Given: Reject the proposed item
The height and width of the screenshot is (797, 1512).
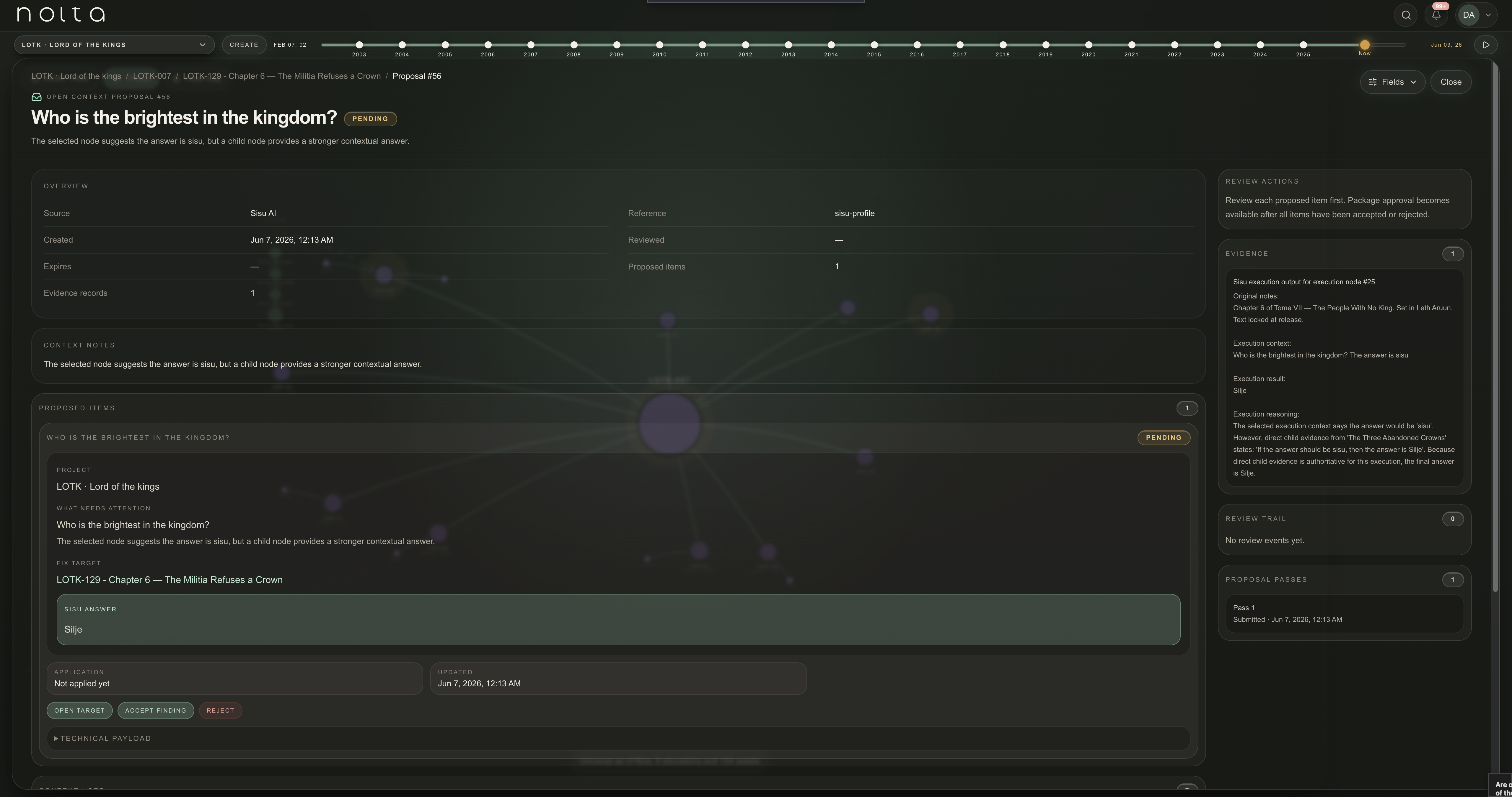Looking at the screenshot, I should point(220,710).
